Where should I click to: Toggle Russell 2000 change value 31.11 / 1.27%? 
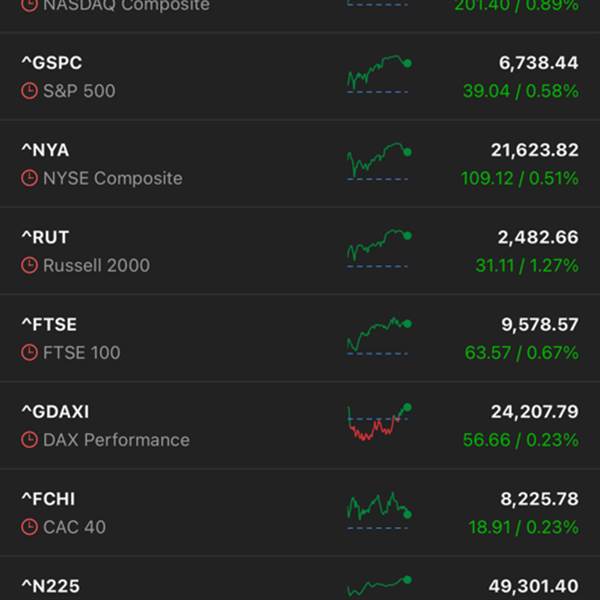tap(526, 265)
